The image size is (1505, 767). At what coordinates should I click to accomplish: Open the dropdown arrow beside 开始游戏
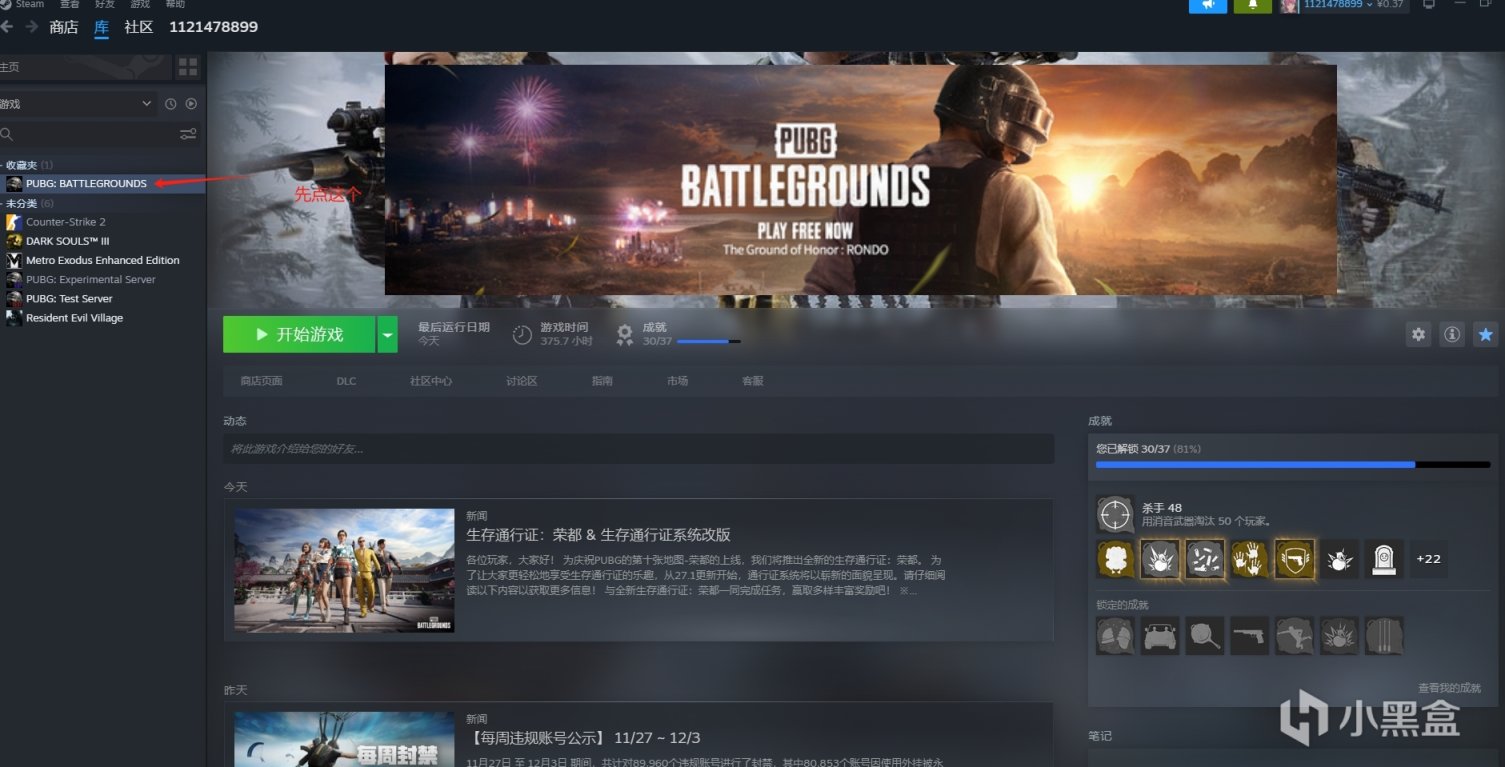387,334
